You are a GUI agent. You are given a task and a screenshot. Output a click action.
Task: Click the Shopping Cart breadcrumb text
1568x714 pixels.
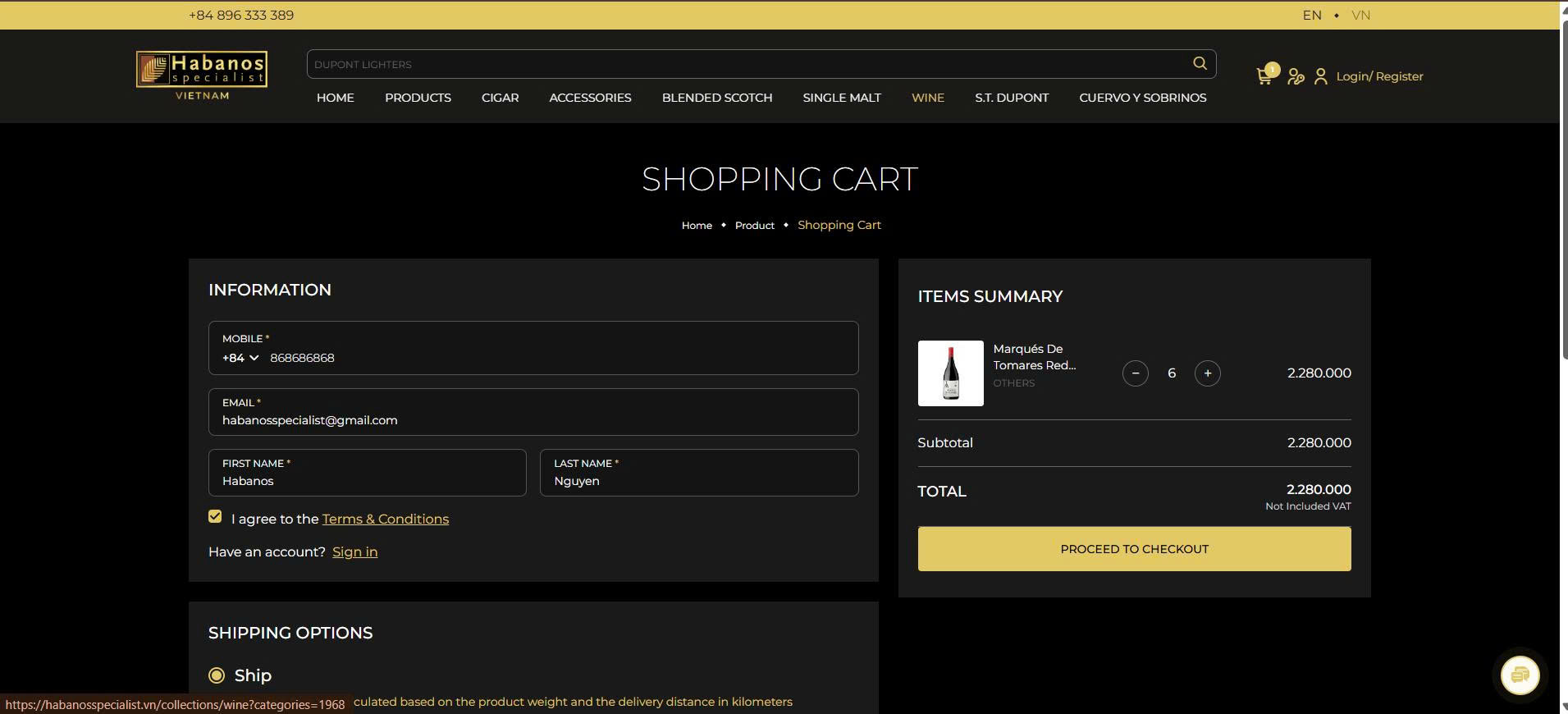click(839, 225)
